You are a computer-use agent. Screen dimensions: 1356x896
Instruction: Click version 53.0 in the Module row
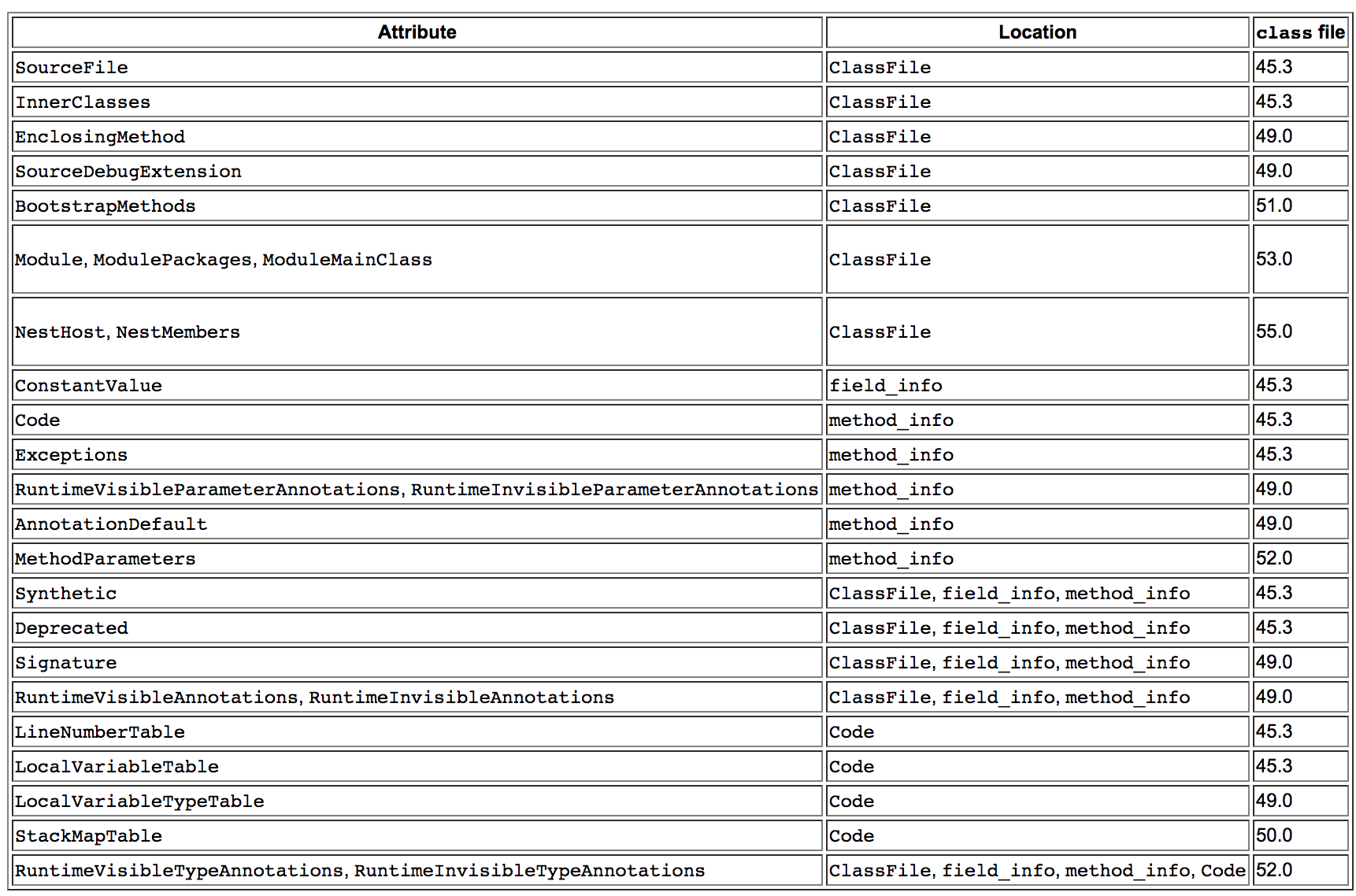click(1300, 259)
